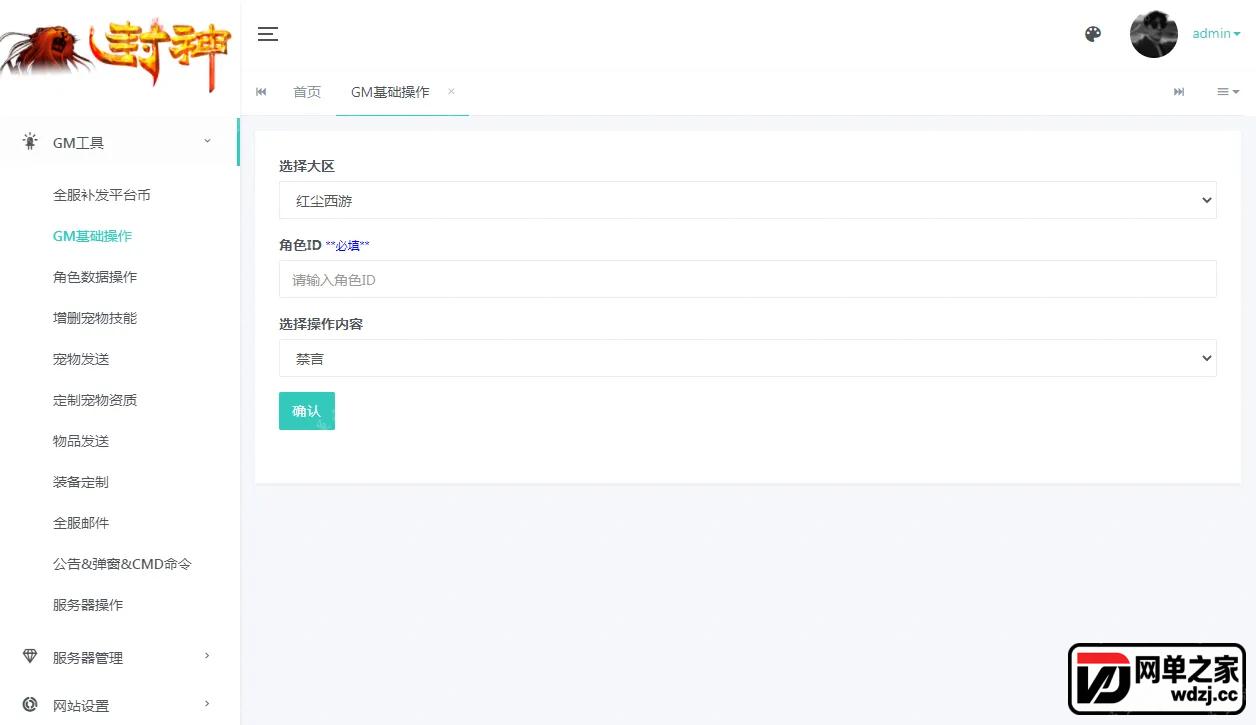Open 增删宠物技能 menu entry
The width and height of the screenshot is (1256, 725).
(95, 318)
